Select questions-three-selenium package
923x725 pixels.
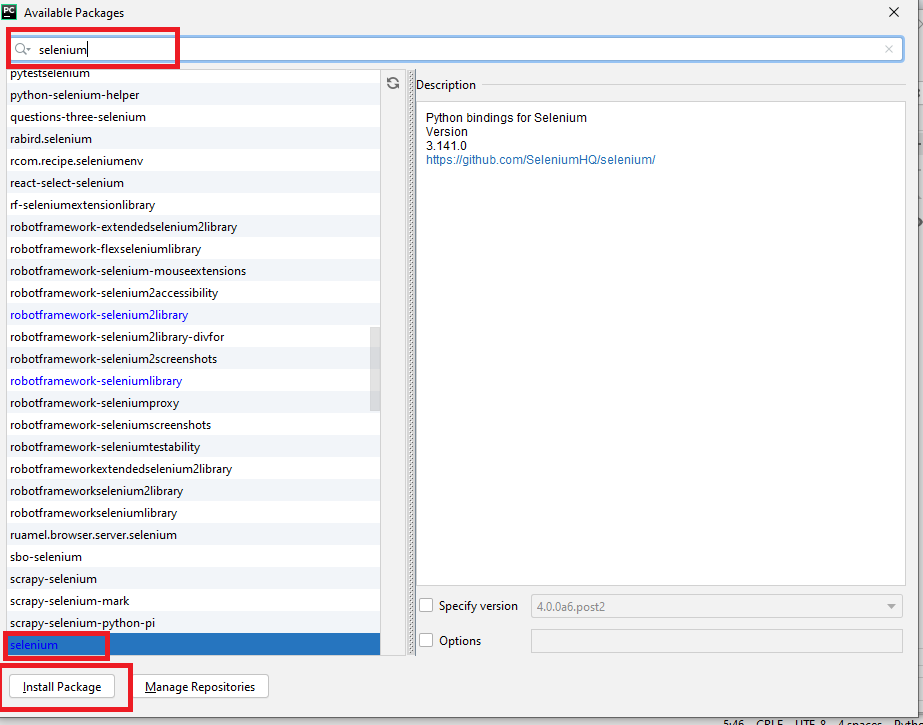point(194,117)
